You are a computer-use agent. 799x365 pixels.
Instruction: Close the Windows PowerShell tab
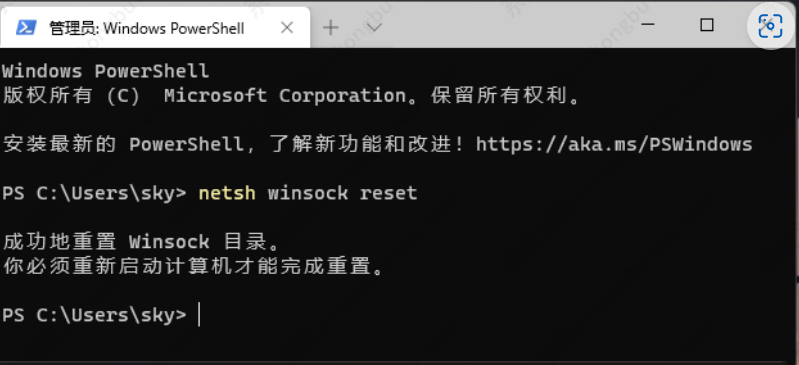click(287, 28)
